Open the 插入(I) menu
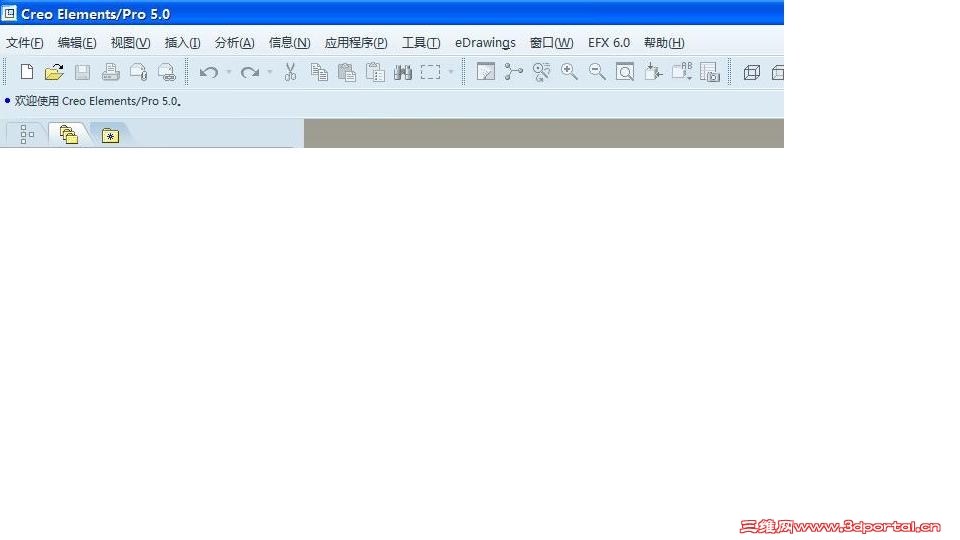 coord(182,43)
